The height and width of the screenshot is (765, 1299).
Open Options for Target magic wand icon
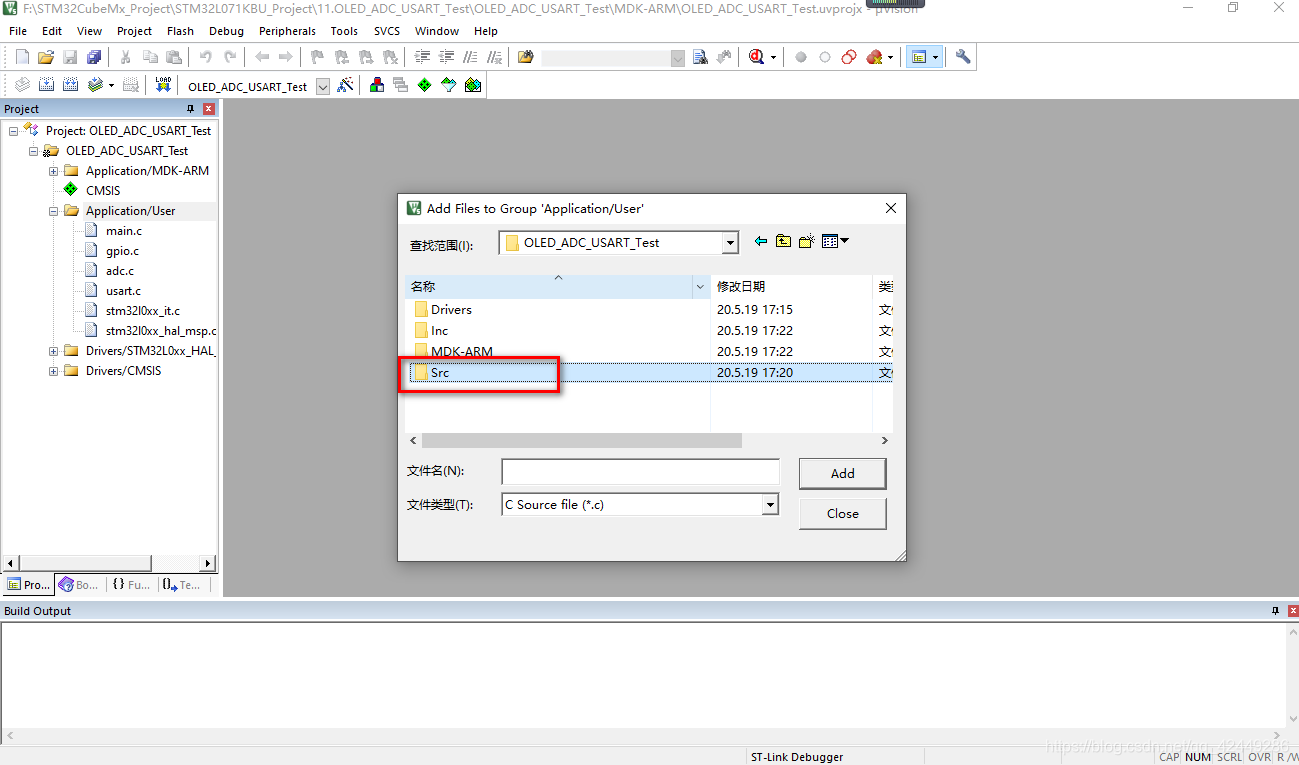pos(345,86)
